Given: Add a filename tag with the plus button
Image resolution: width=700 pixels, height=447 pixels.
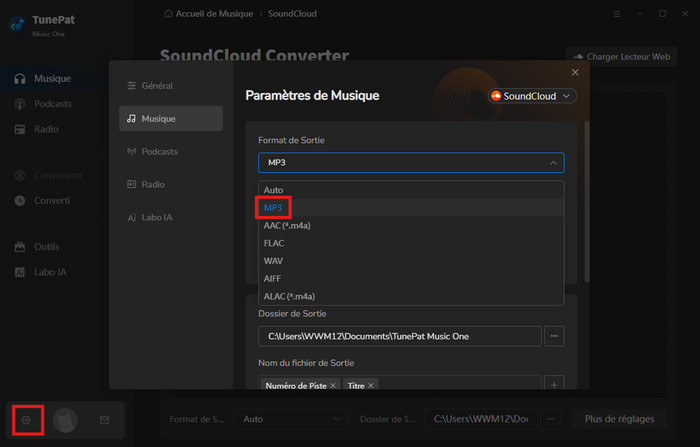Looking at the screenshot, I should tap(554, 384).
